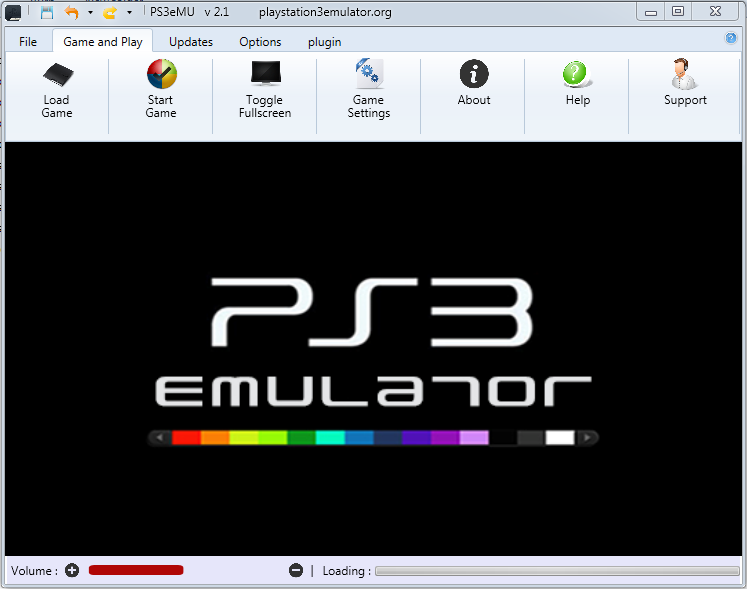This screenshot has height=589, width=747.
Task: Switch to the Updates tab
Action: (191, 42)
